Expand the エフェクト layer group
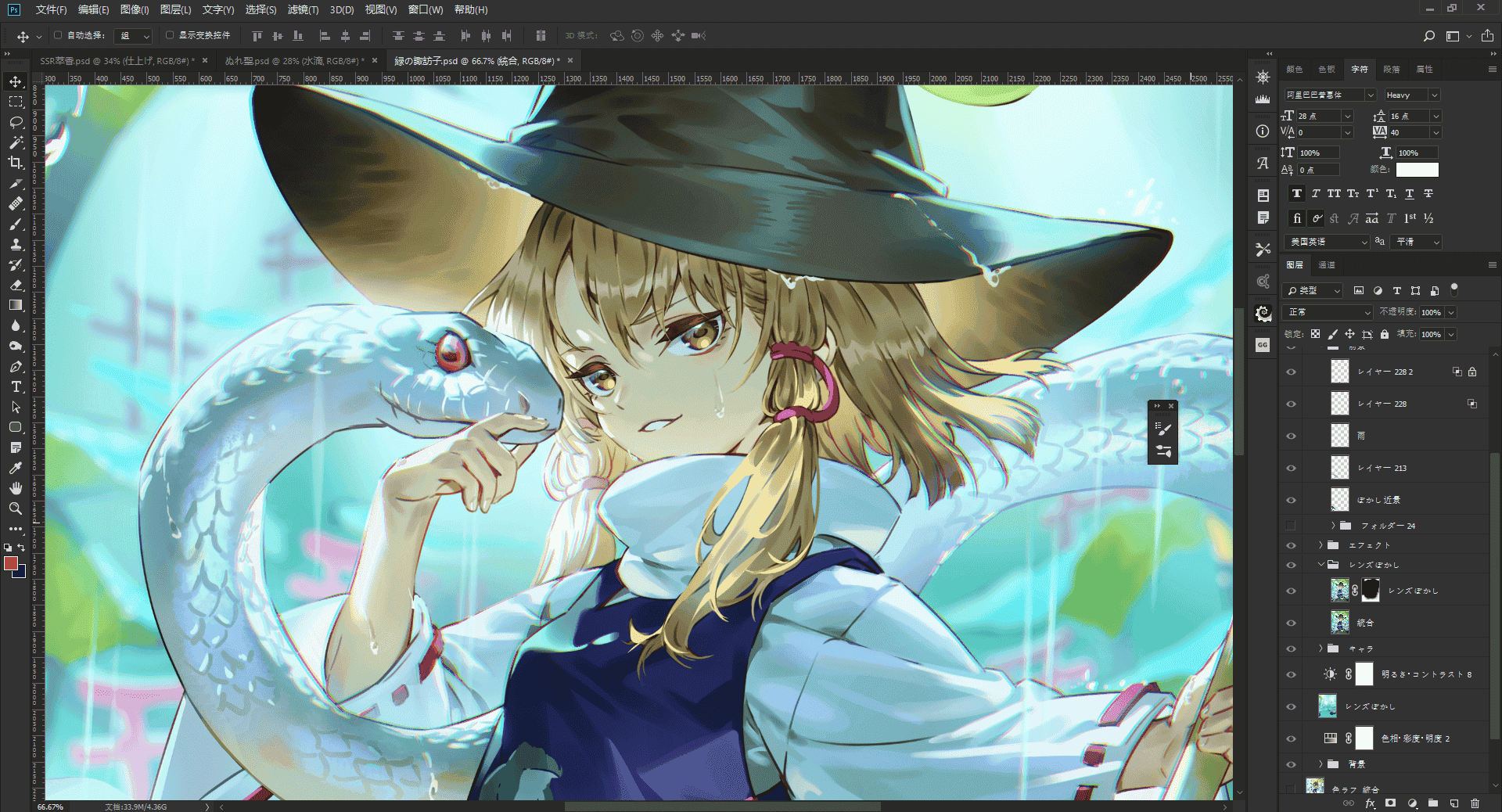The height and width of the screenshot is (812, 1502). point(1321,545)
